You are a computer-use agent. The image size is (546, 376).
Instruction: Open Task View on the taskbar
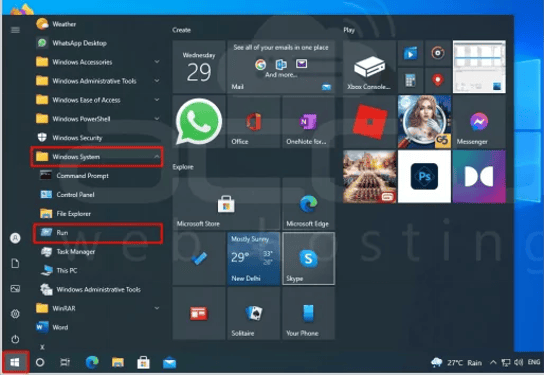(x=65, y=363)
